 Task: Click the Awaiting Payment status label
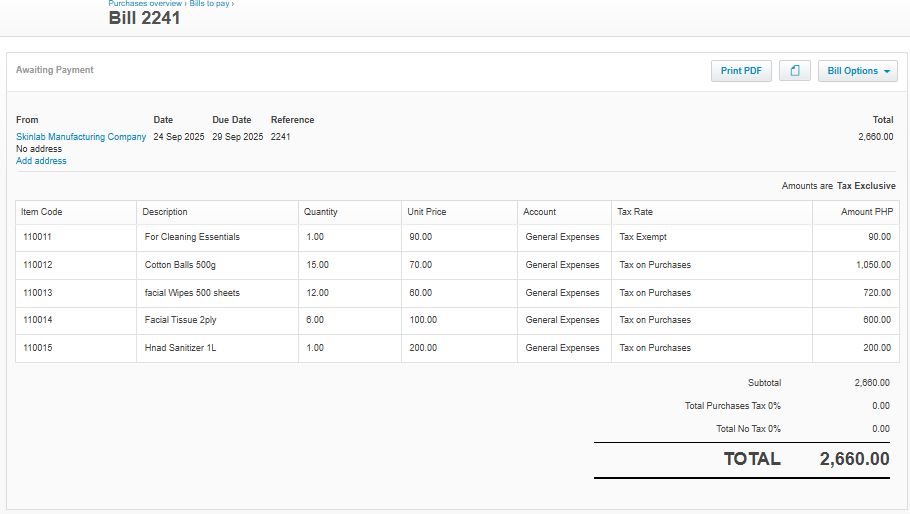point(55,70)
